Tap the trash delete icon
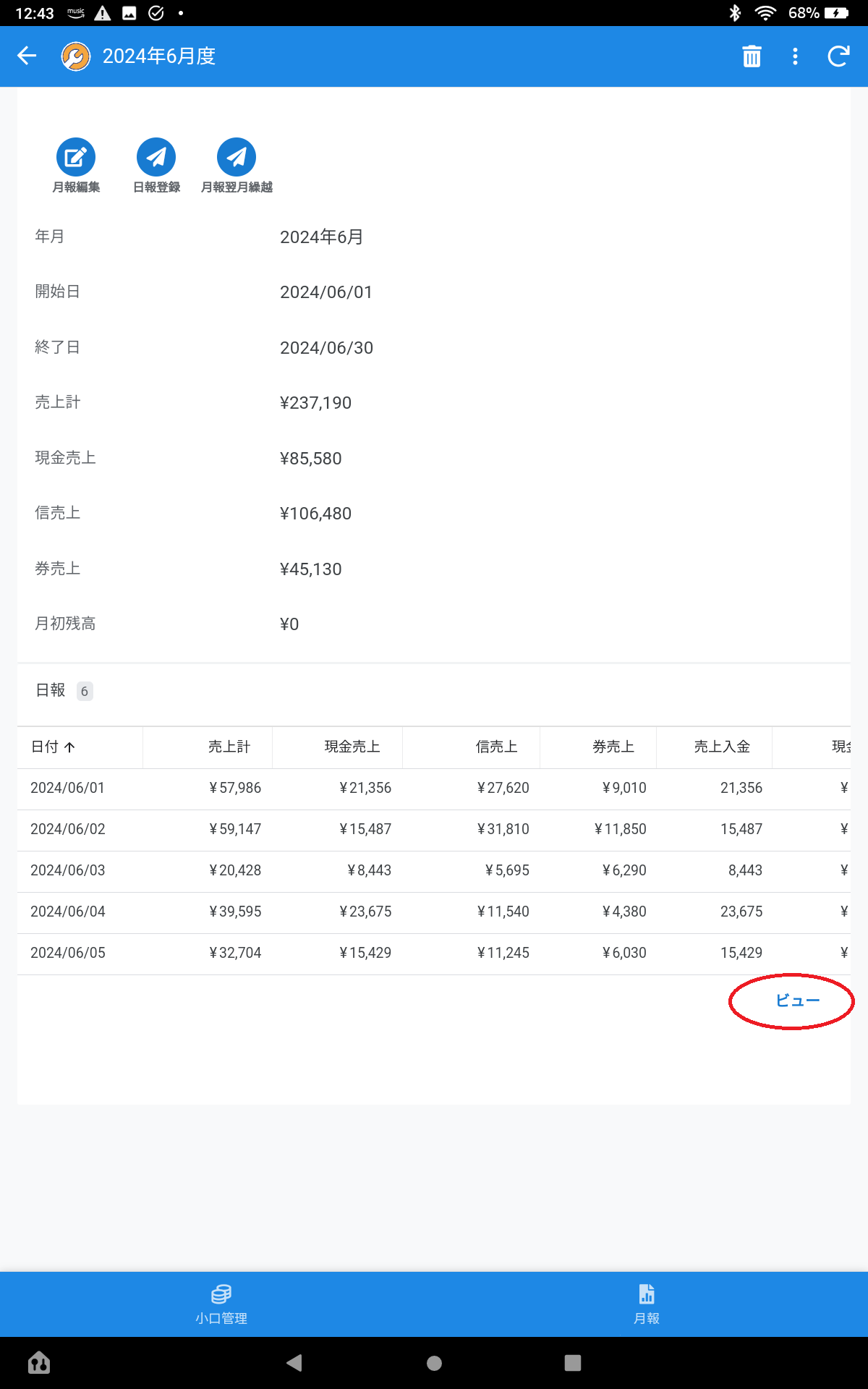This screenshot has height=1389, width=868. 752,56
